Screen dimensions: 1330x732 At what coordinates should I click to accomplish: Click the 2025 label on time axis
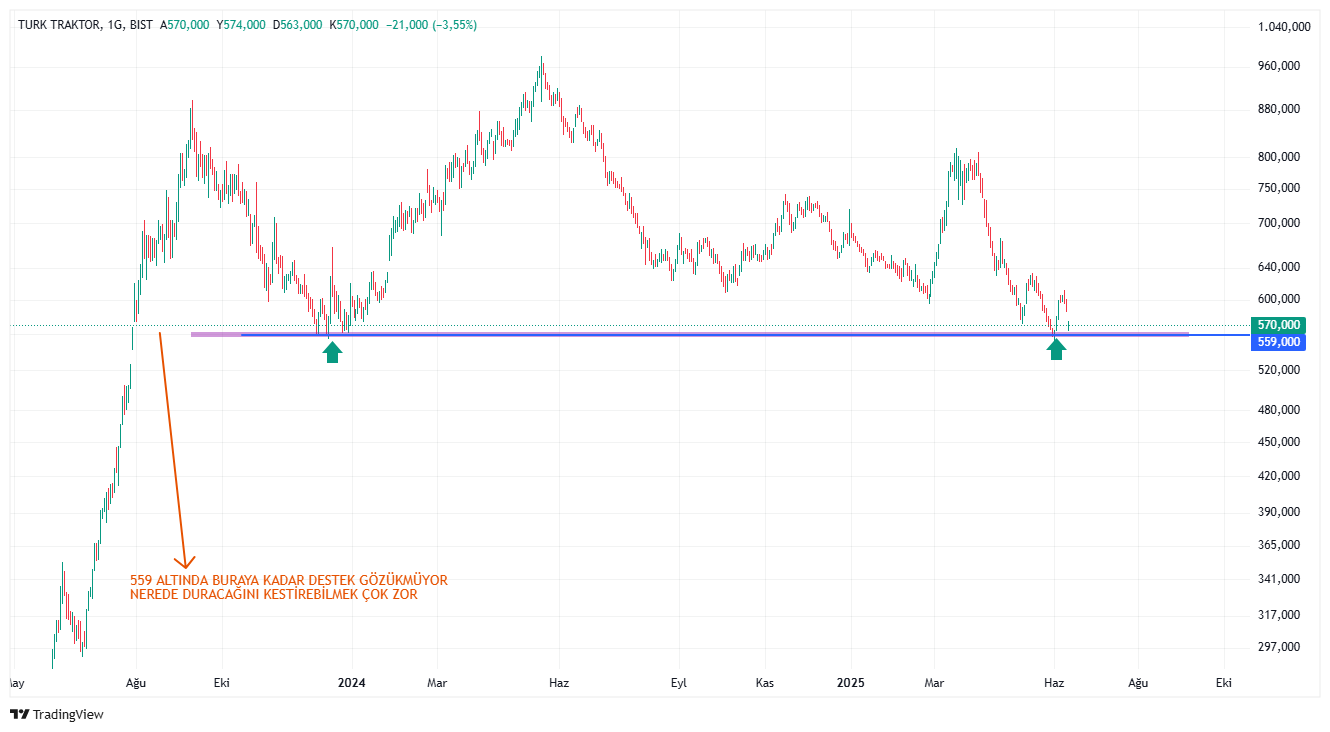(851, 683)
